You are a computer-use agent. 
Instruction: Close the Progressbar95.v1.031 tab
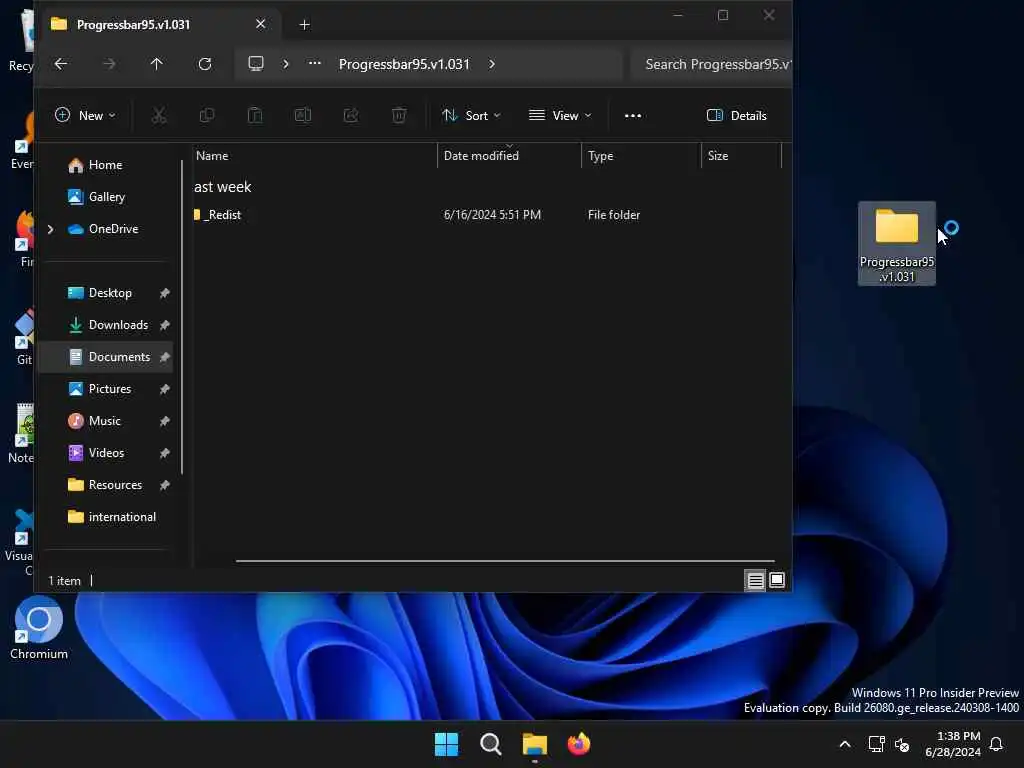[261, 24]
